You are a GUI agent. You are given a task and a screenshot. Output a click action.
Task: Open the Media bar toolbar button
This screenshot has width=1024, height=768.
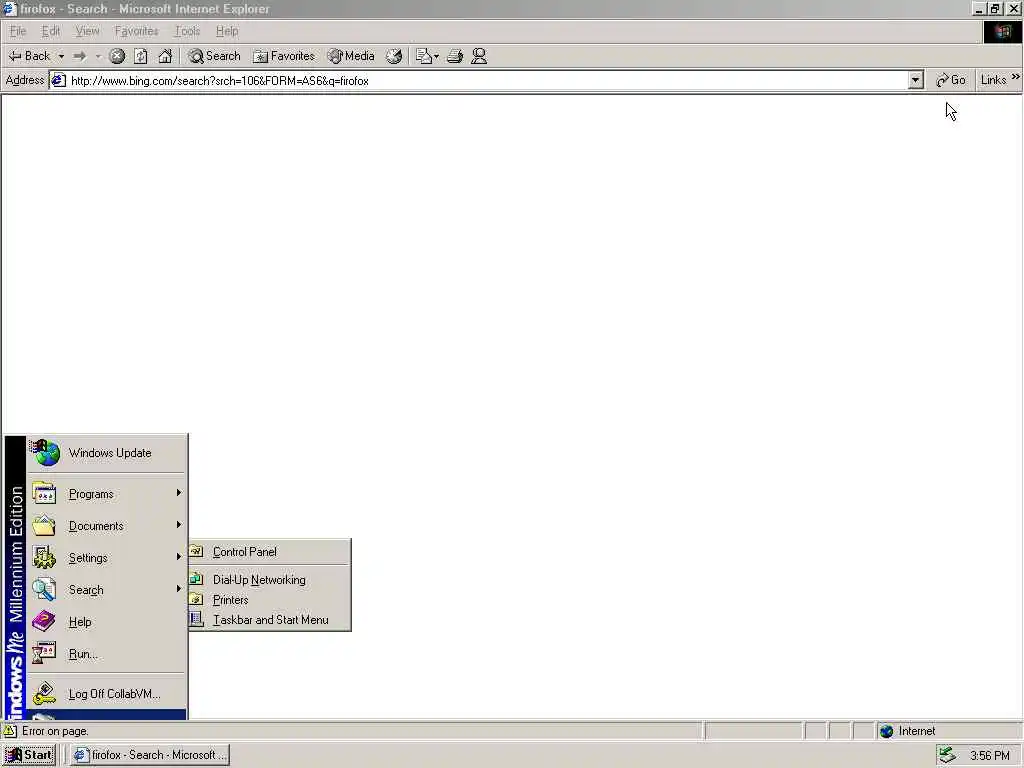(351, 56)
